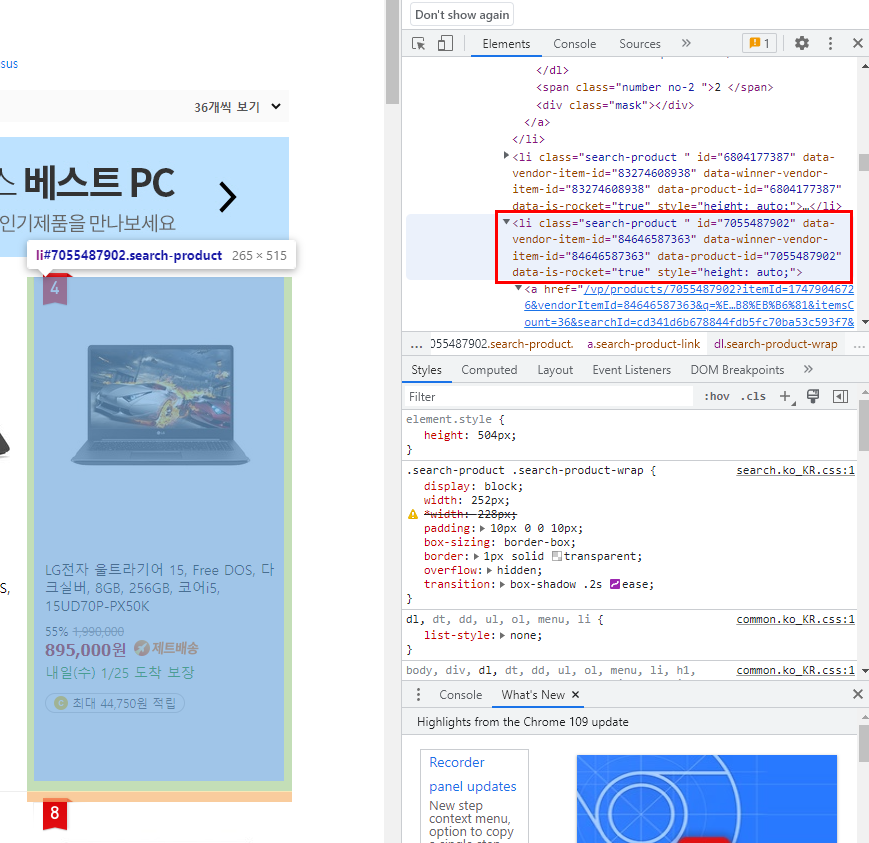Expand the transition shorthand triangle
Screen dimensions: 869x843
click(x=502, y=584)
